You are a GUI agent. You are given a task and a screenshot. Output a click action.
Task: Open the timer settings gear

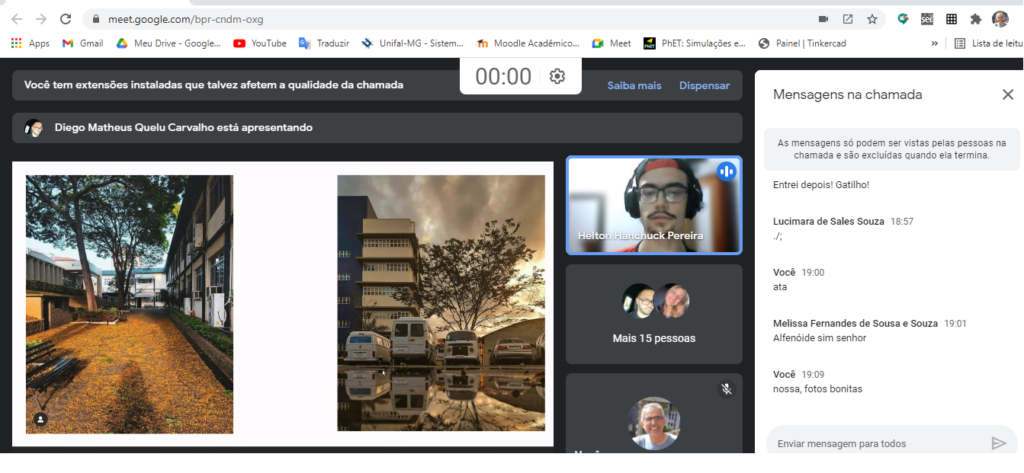557,77
